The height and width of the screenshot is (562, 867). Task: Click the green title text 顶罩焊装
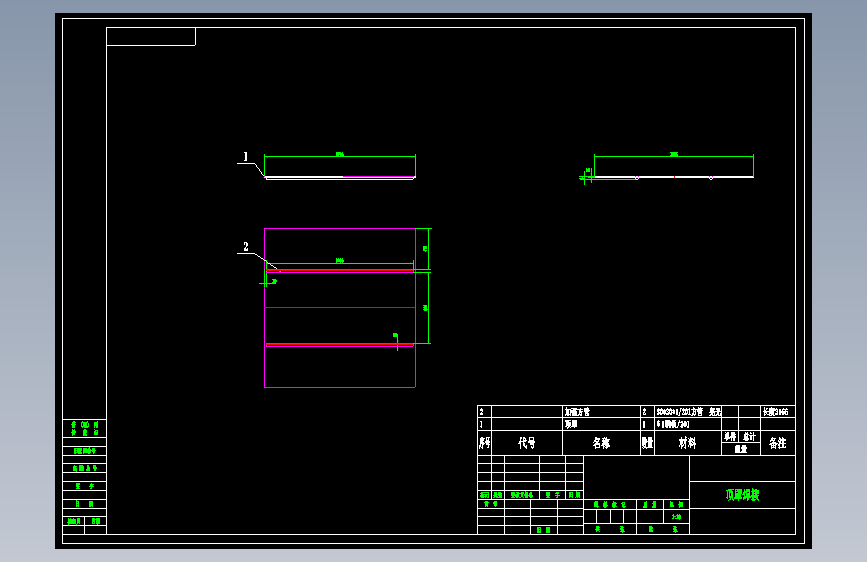coord(742,495)
